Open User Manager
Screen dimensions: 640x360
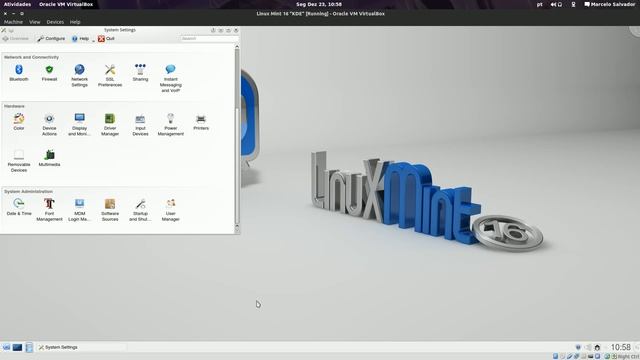171,210
